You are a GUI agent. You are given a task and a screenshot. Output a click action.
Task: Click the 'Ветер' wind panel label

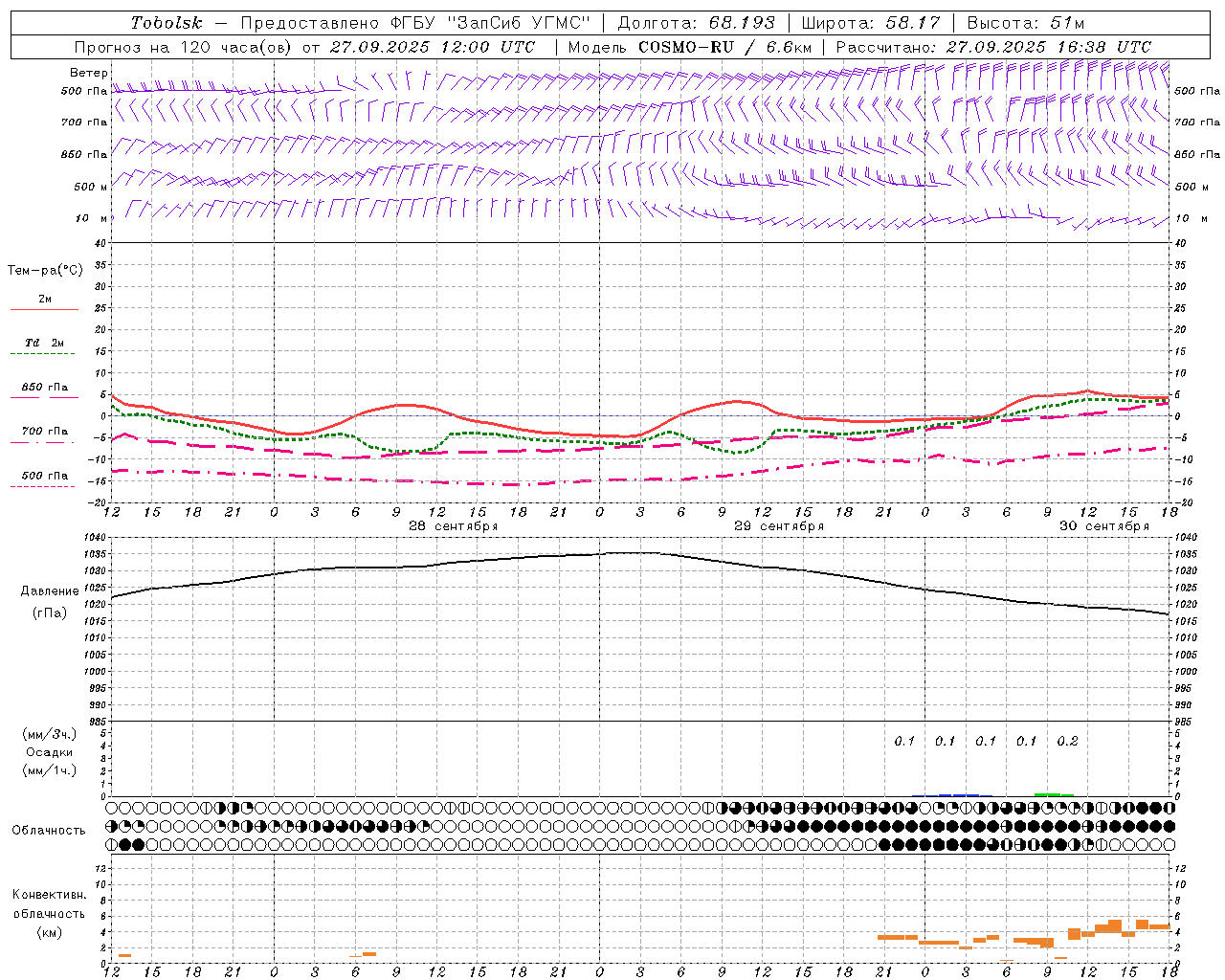click(x=89, y=73)
